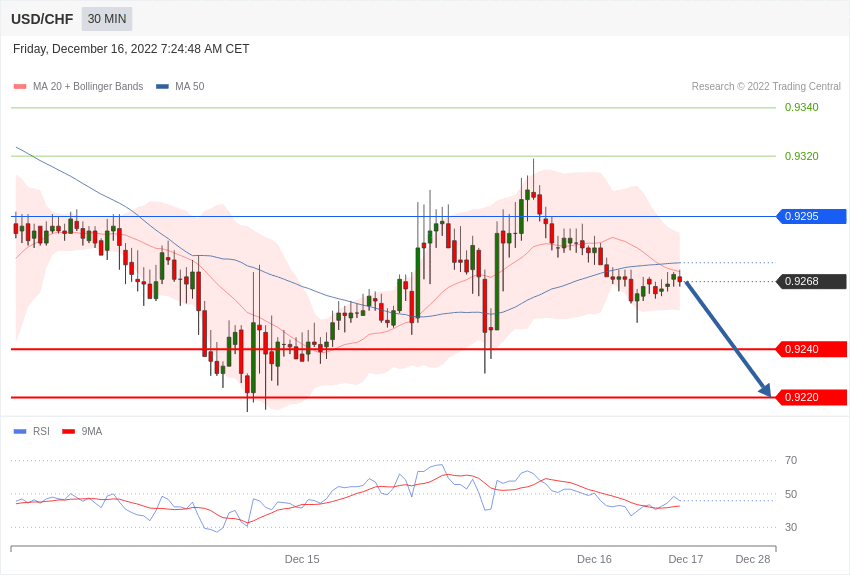Viewport: 850px width, 576px height.
Task: Toggle the MA 20 + Bollinger Bands legend
Action: pos(79,86)
